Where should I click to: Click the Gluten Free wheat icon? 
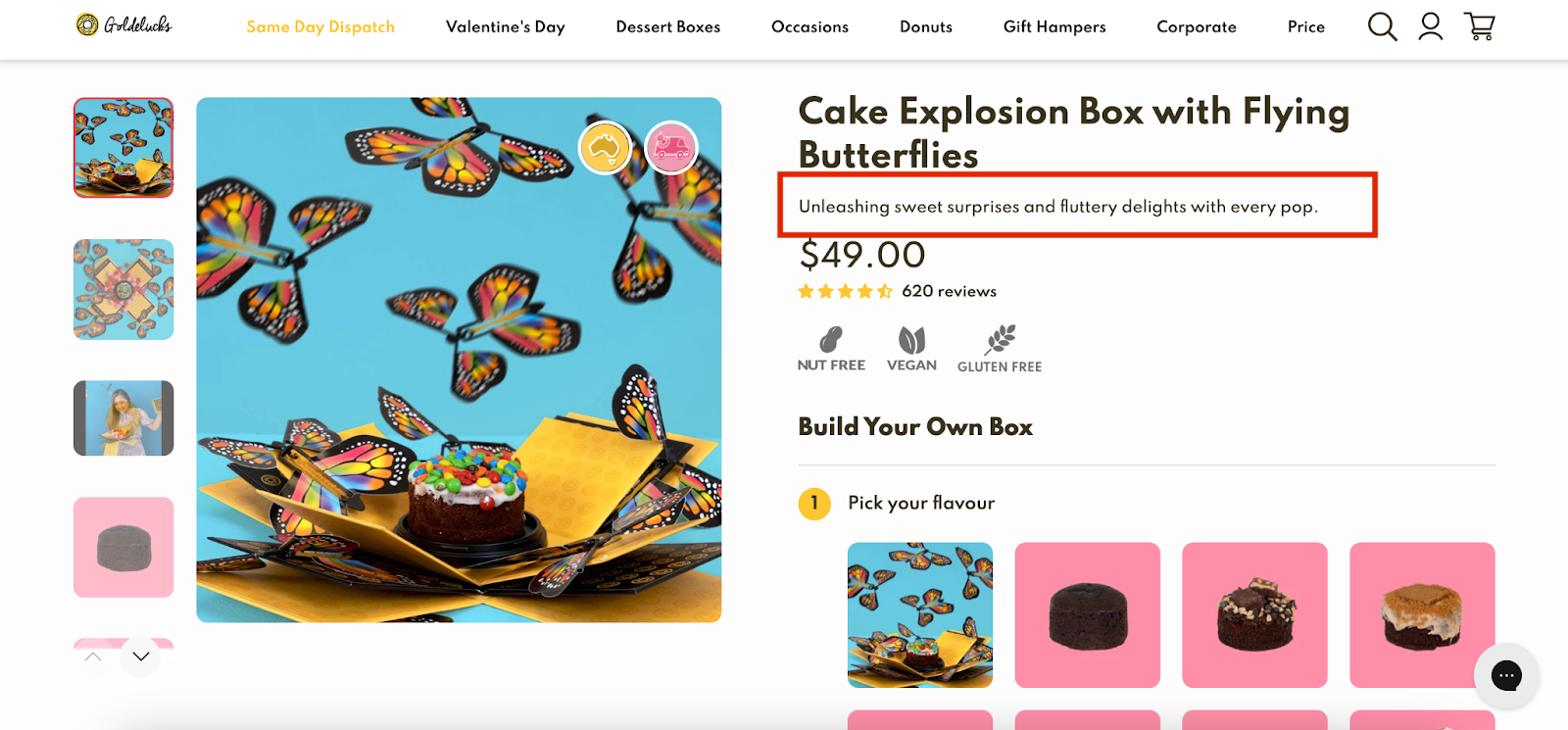click(1000, 340)
